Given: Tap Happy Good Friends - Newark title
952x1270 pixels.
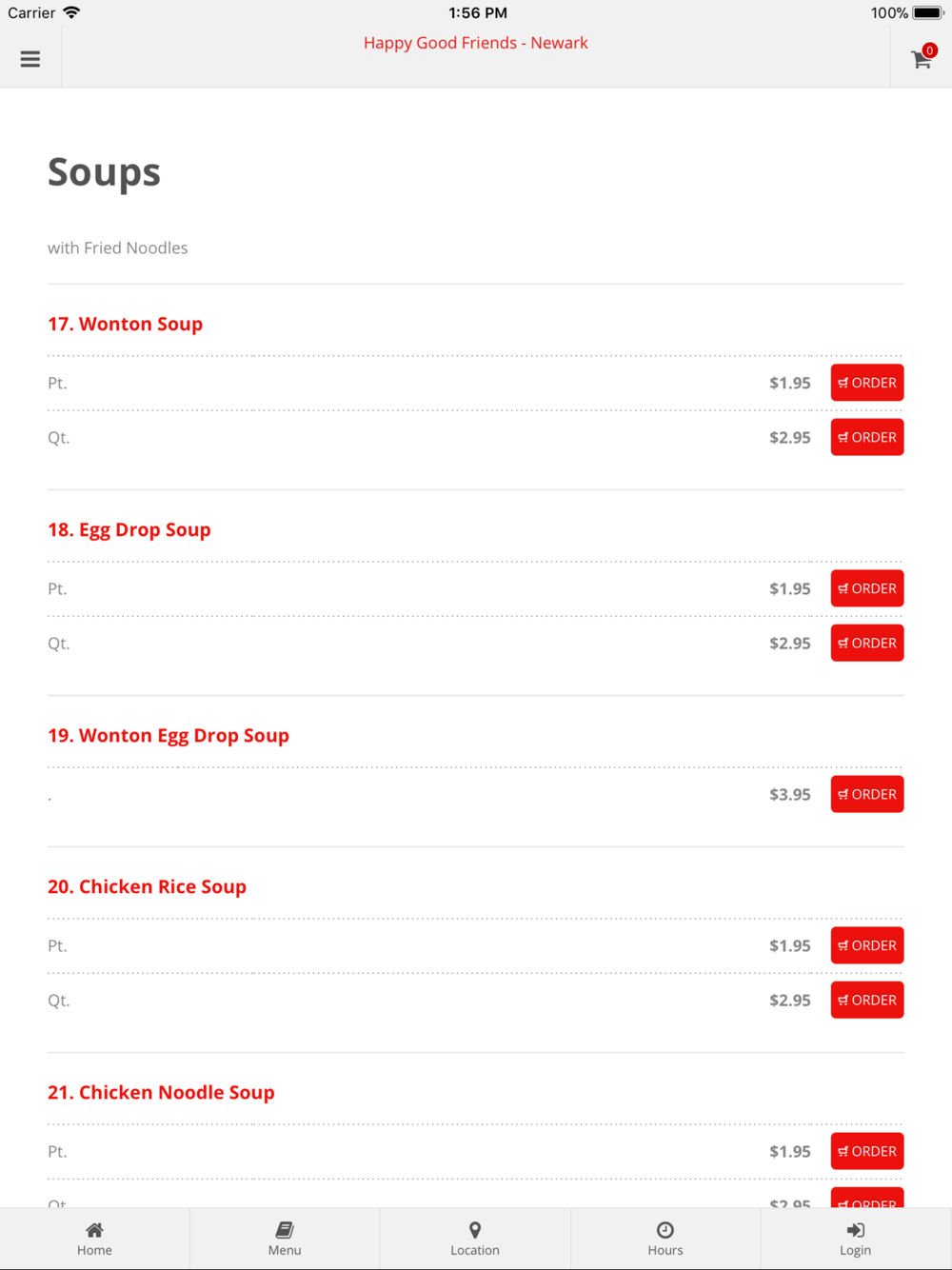Looking at the screenshot, I should (476, 43).
